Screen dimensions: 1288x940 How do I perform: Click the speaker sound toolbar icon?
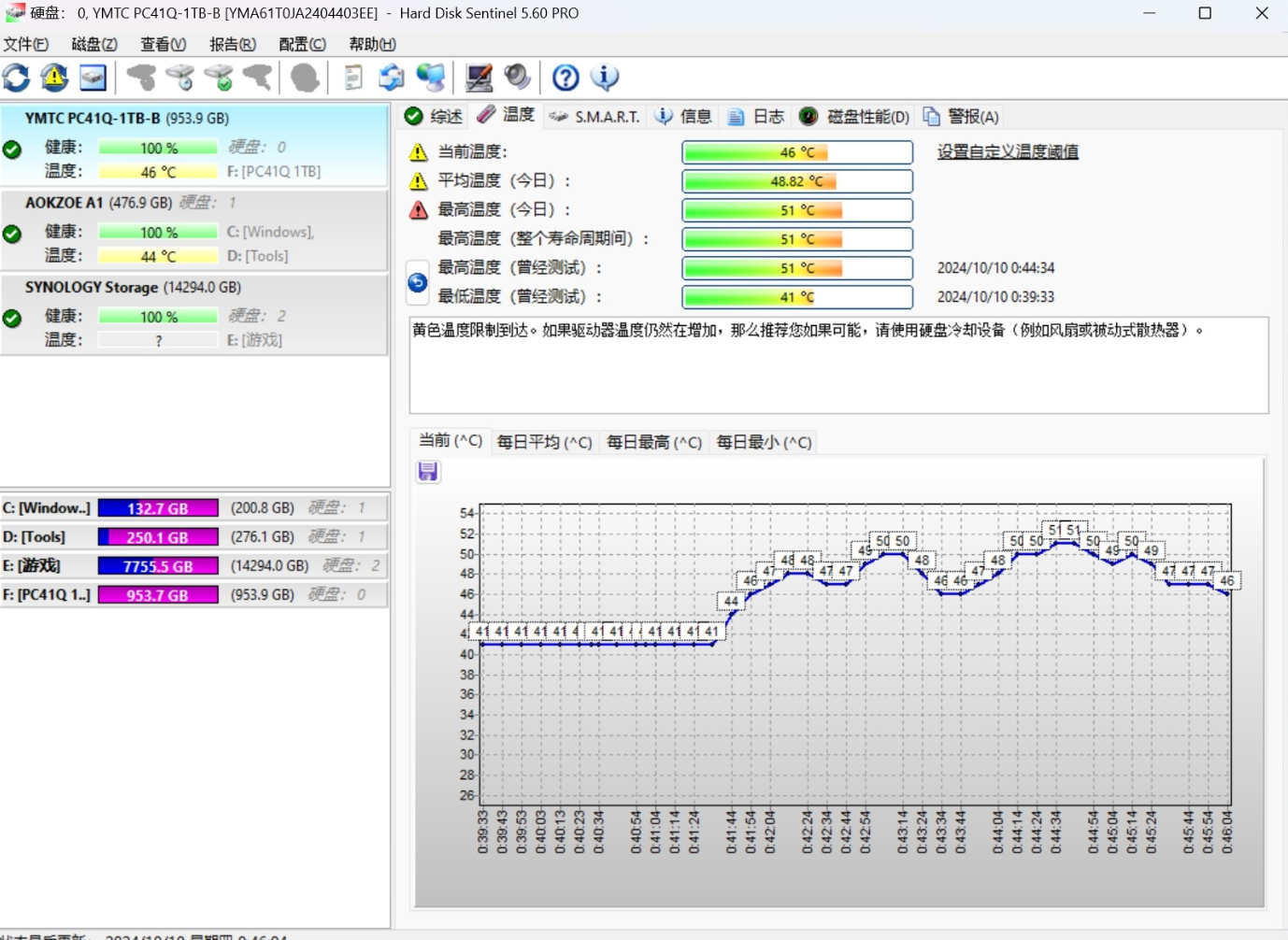point(517,78)
